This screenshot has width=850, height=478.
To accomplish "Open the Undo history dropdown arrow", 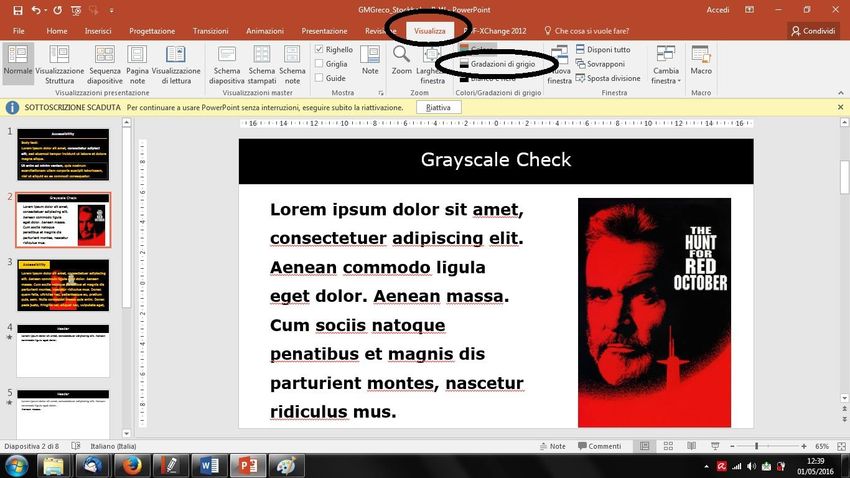I will click(46, 10).
